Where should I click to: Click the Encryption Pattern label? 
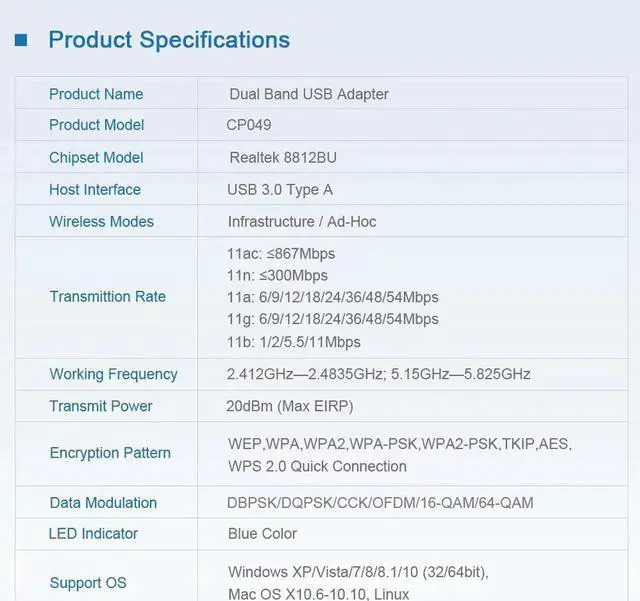click(110, 453)
